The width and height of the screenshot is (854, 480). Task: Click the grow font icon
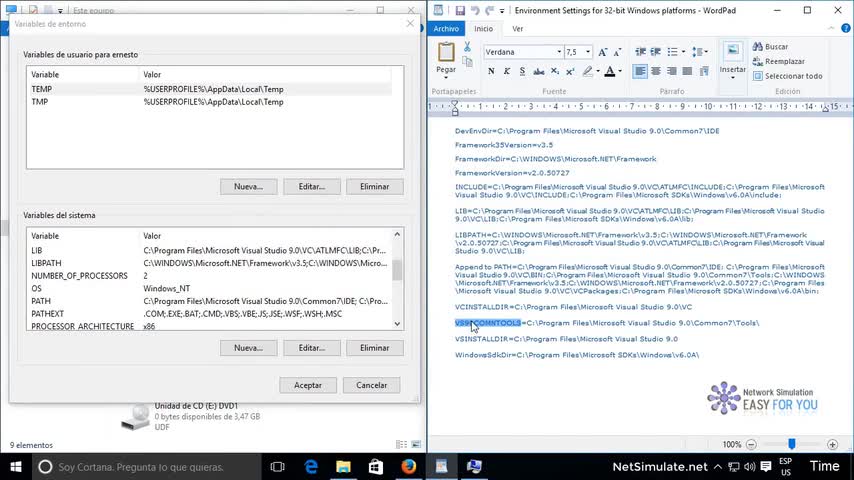pyautogui.click(x=602, y=52)
